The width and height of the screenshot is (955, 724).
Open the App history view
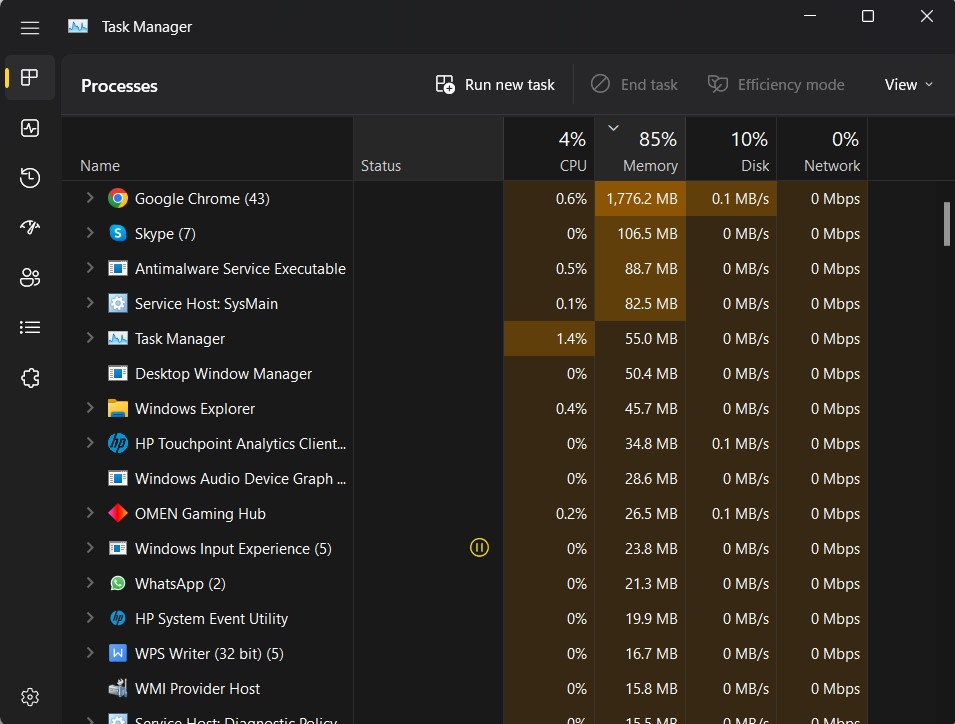[x=29, y=177]
